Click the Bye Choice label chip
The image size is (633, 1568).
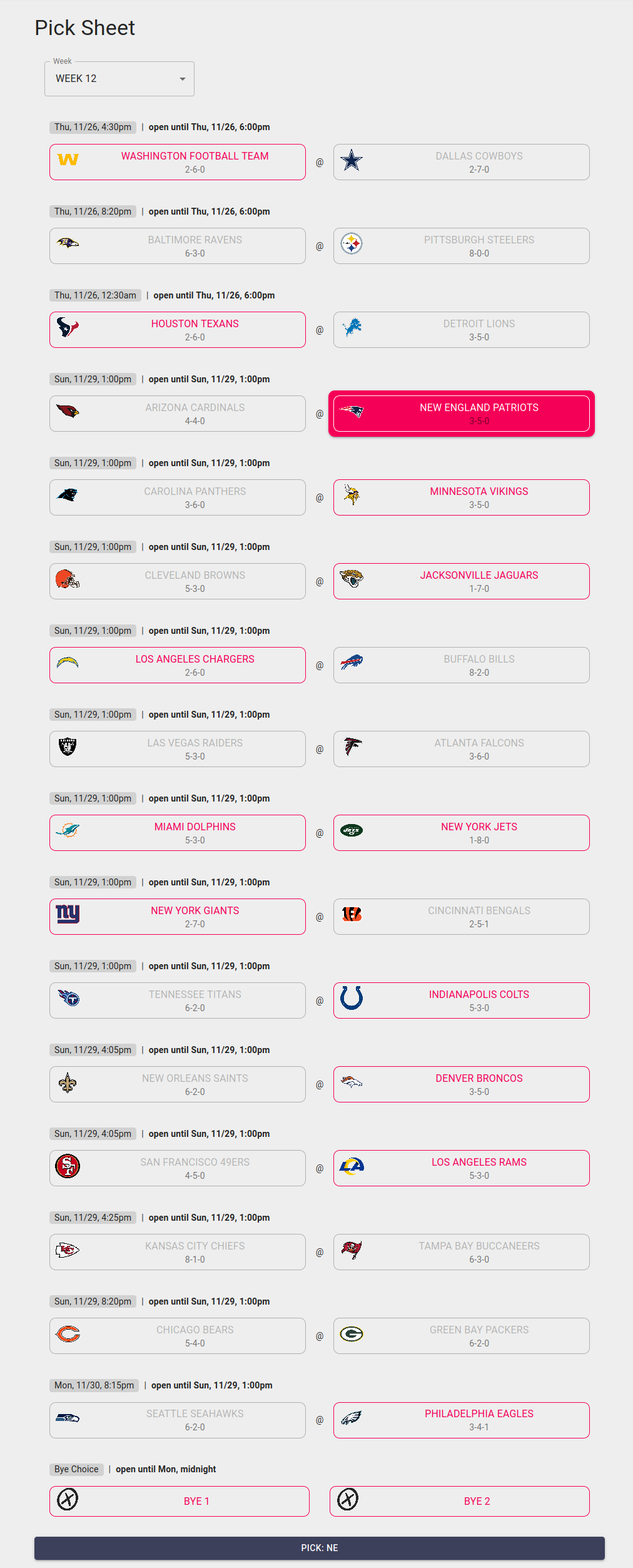point(76,1469)
